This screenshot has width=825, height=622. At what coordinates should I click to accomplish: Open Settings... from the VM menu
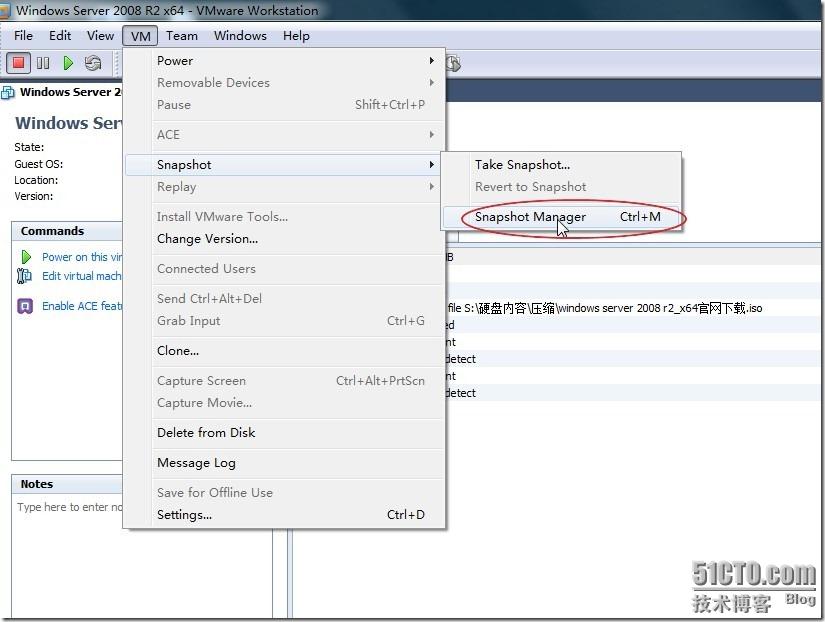285,515
